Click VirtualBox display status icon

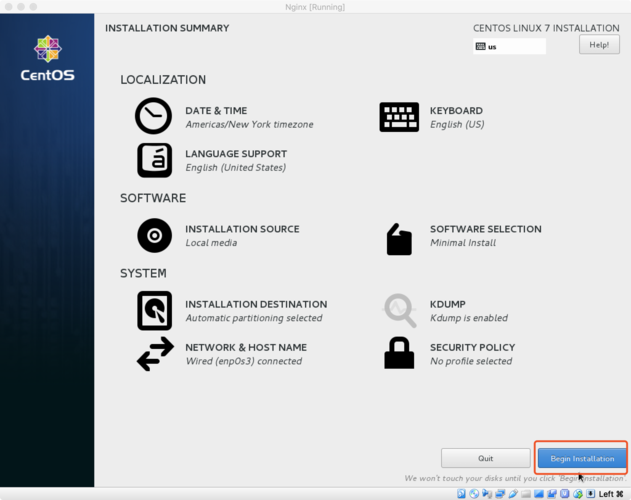click(x=539, y=494)
